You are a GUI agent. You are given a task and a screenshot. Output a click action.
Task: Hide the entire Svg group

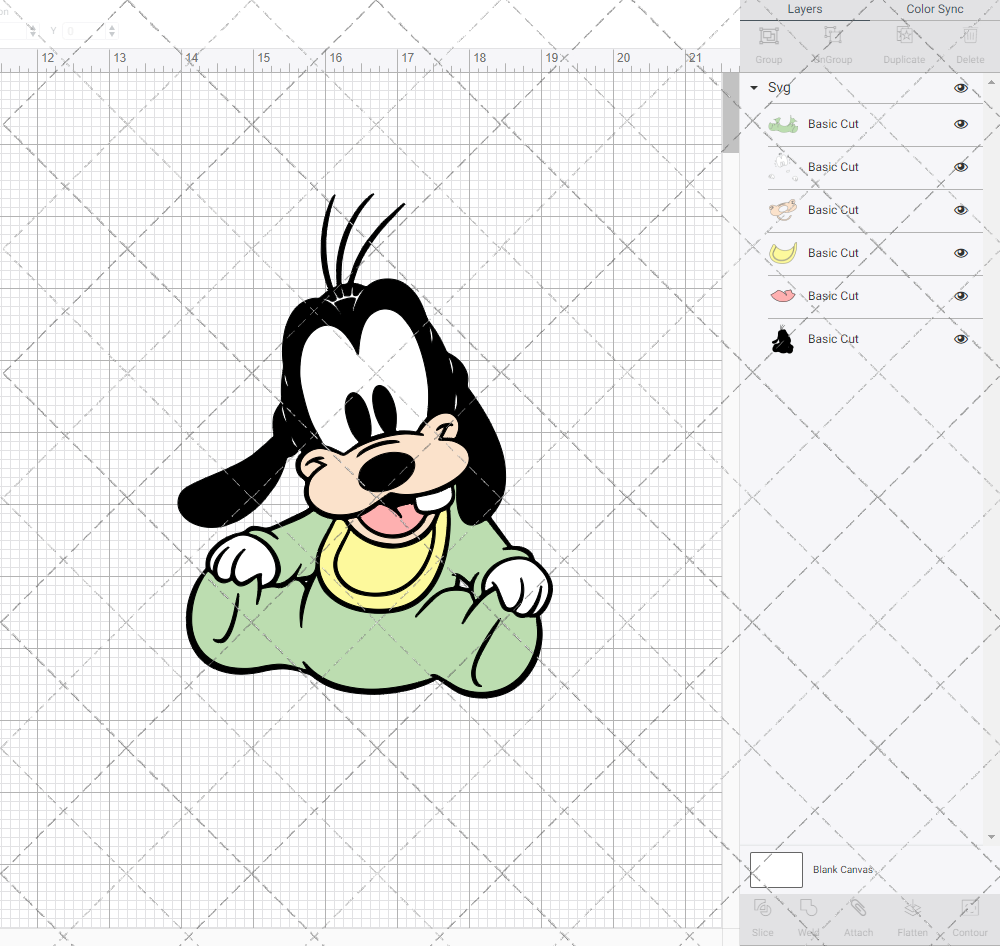[x=960, y=88]
